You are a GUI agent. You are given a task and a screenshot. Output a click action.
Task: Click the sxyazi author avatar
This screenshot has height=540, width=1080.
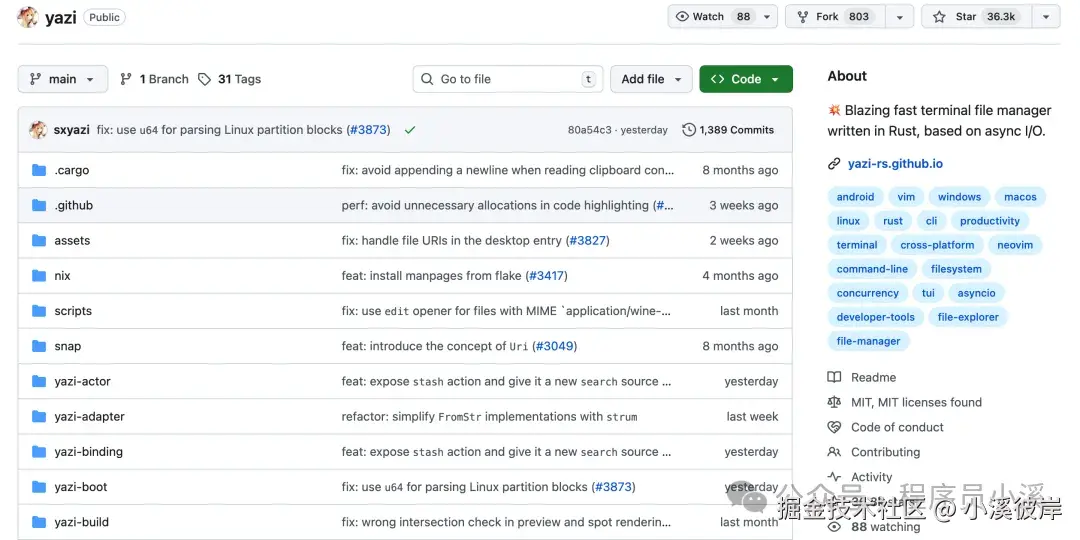click(38, 129)
